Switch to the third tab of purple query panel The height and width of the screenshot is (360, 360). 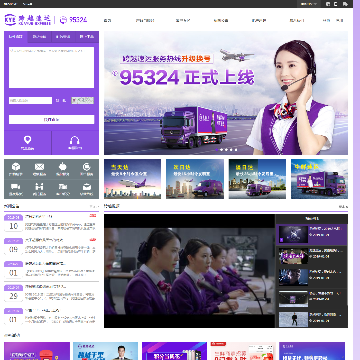pyautogui.click(x=63, y=37)
